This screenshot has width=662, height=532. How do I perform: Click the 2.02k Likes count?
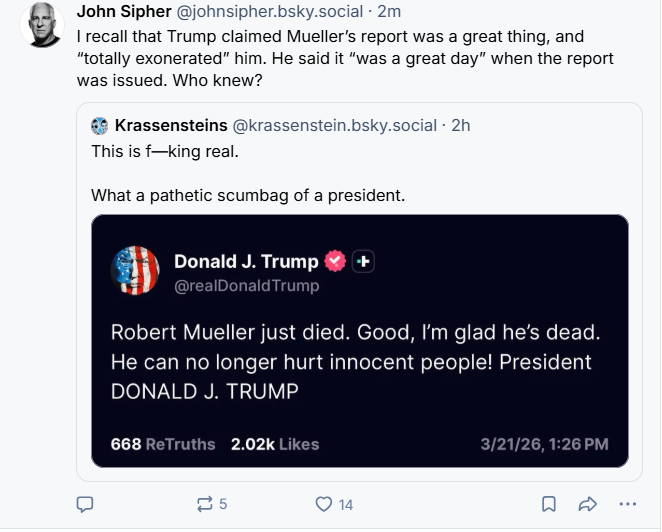click(275, 444)
